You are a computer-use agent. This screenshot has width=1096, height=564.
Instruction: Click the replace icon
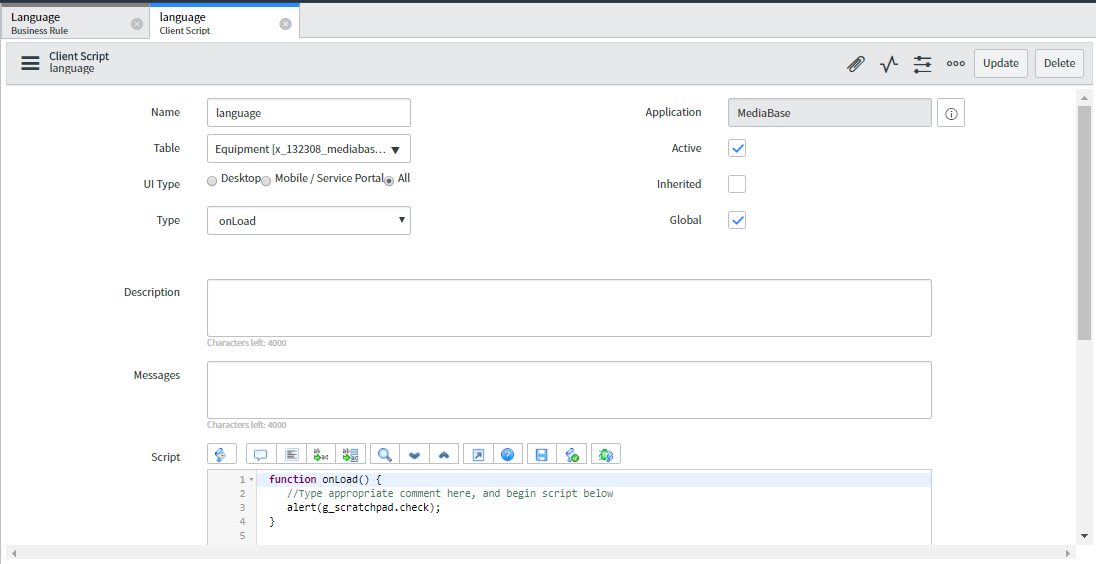321,454
